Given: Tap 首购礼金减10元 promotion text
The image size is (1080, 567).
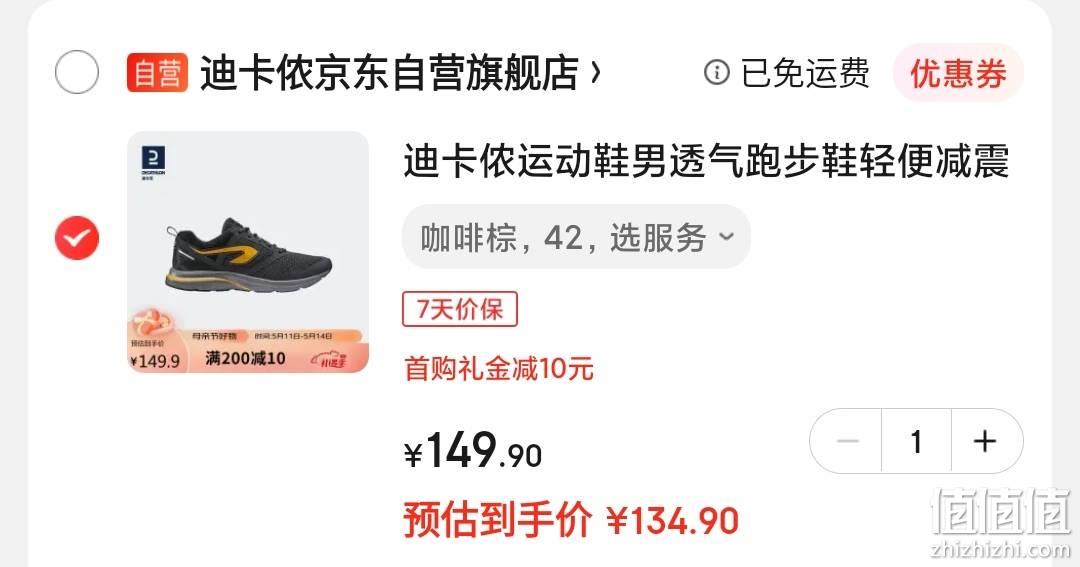Looking at the screenshot, I should point(499,369).
